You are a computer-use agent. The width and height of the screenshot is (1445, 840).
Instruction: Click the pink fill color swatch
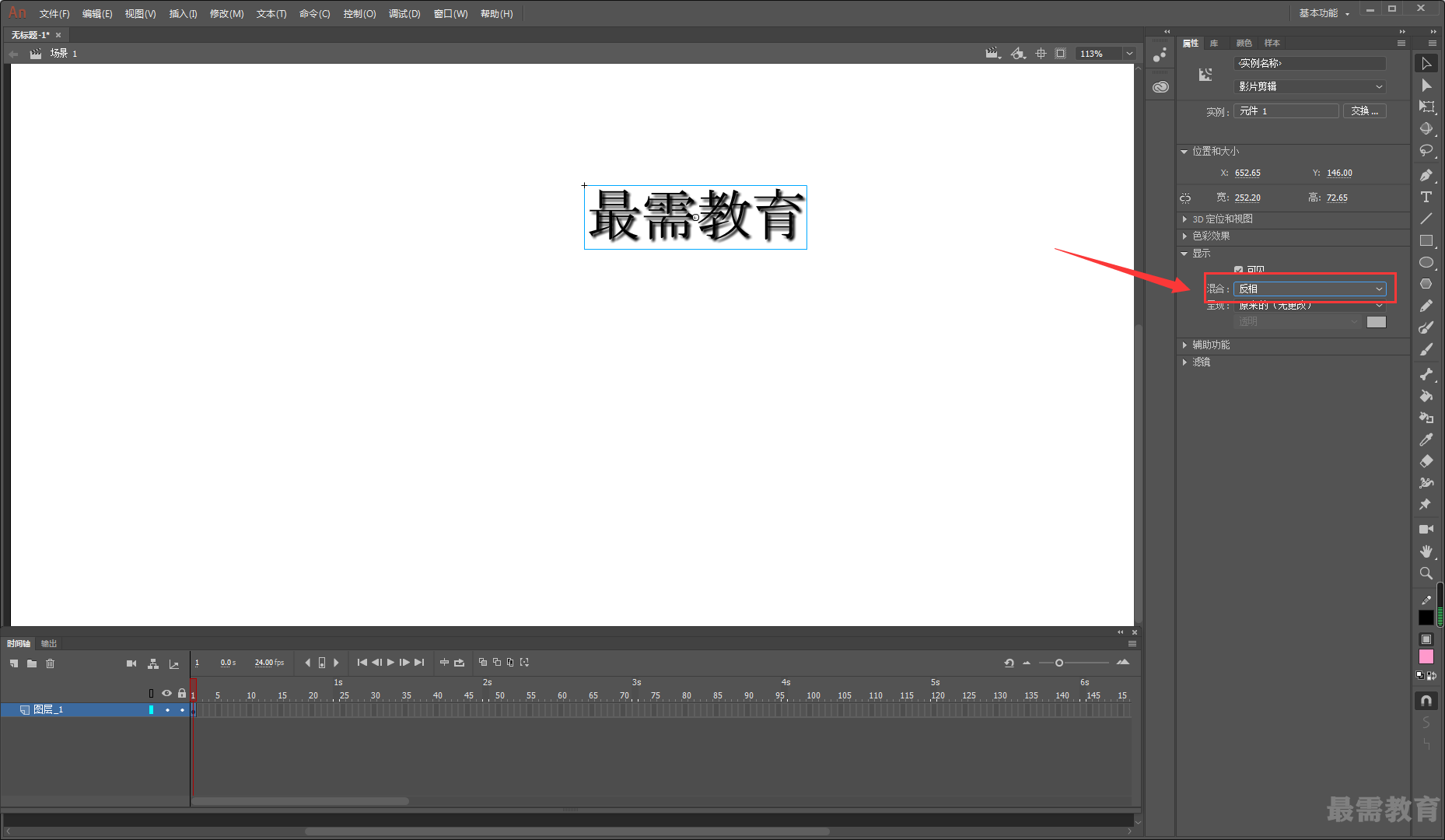(x=1426, y=657)
